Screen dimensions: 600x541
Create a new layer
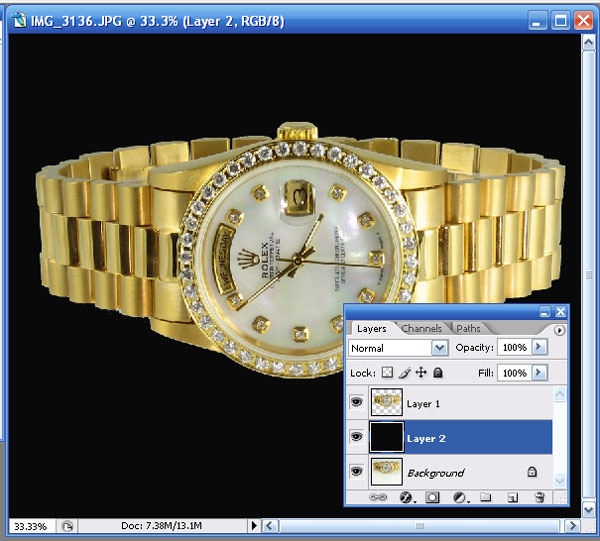513,497
